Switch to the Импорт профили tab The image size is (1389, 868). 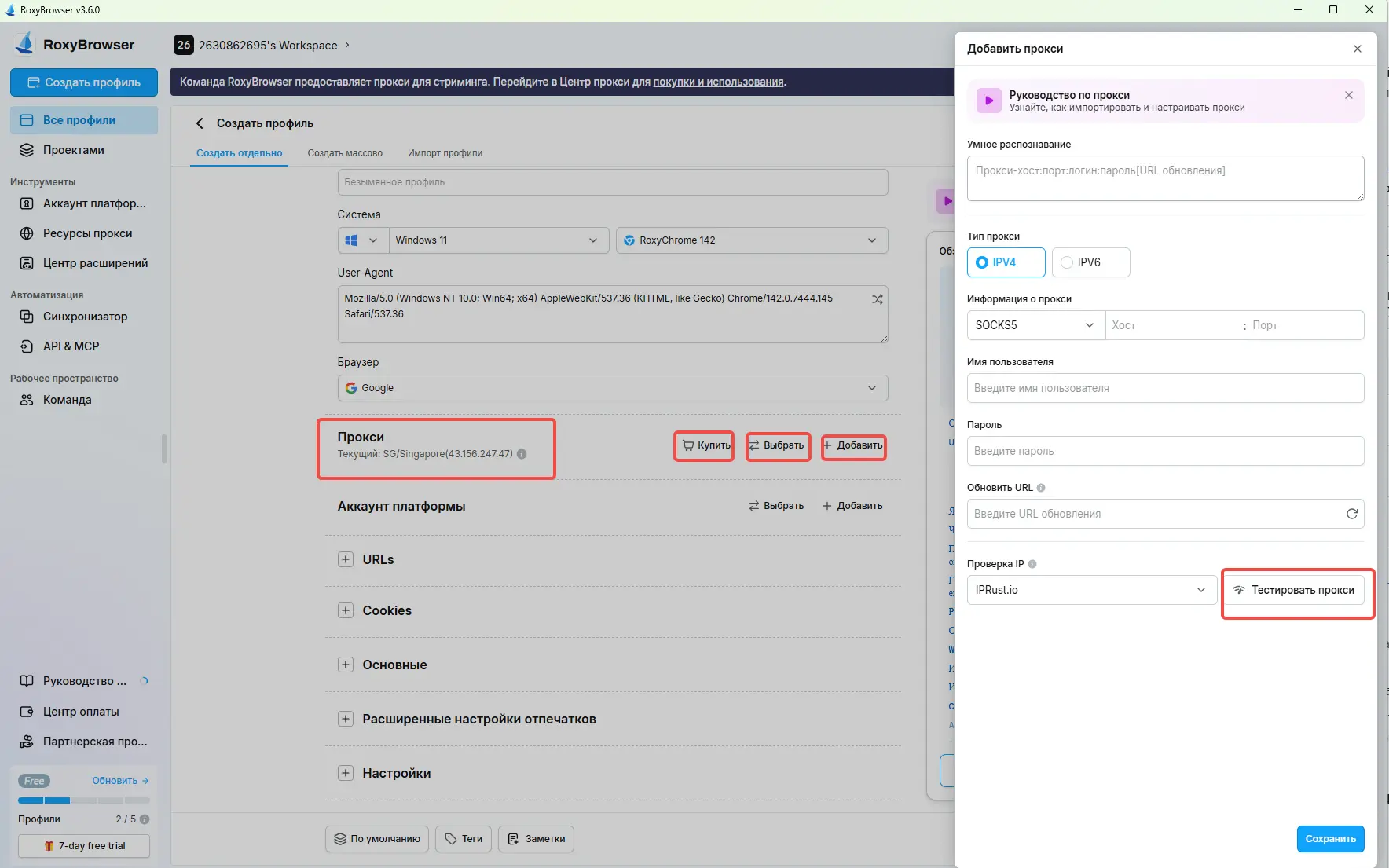pyautogui.click(x=445, y=153)
